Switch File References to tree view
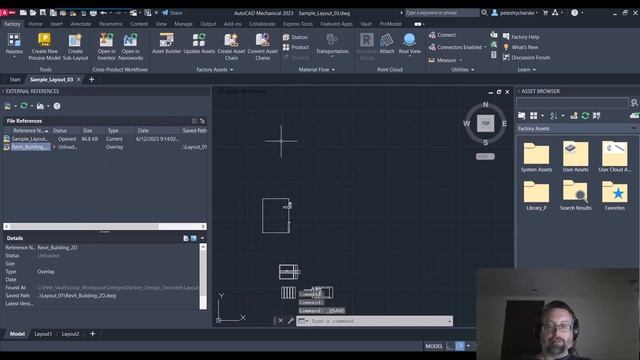This screenshot has width=640, height=360. (x=202, y=121)
